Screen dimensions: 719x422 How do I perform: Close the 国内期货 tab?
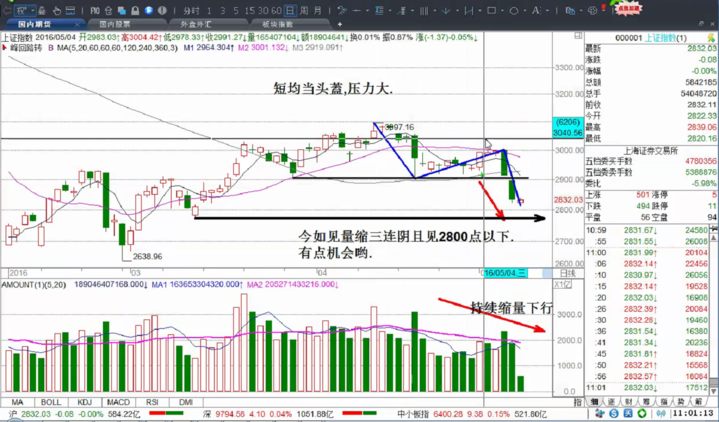(x=77, y=24)
